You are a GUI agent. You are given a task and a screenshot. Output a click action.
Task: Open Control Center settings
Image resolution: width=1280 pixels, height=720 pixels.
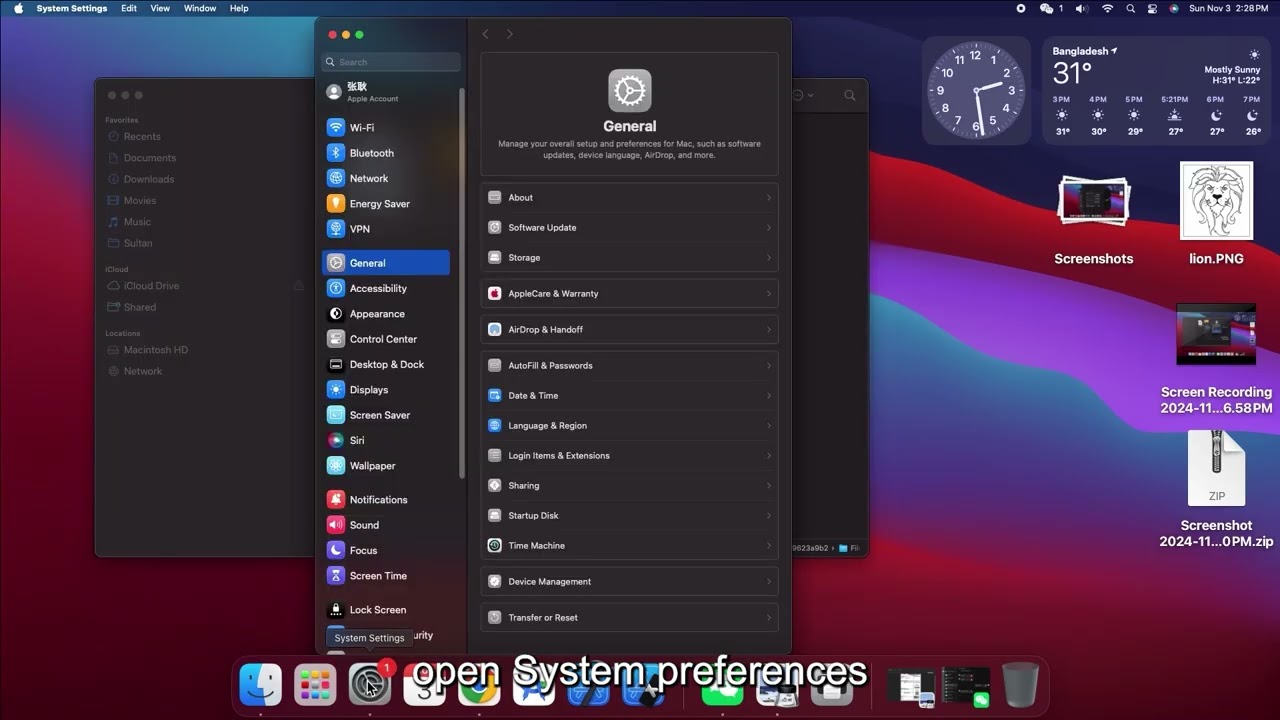tap(386, 339)
